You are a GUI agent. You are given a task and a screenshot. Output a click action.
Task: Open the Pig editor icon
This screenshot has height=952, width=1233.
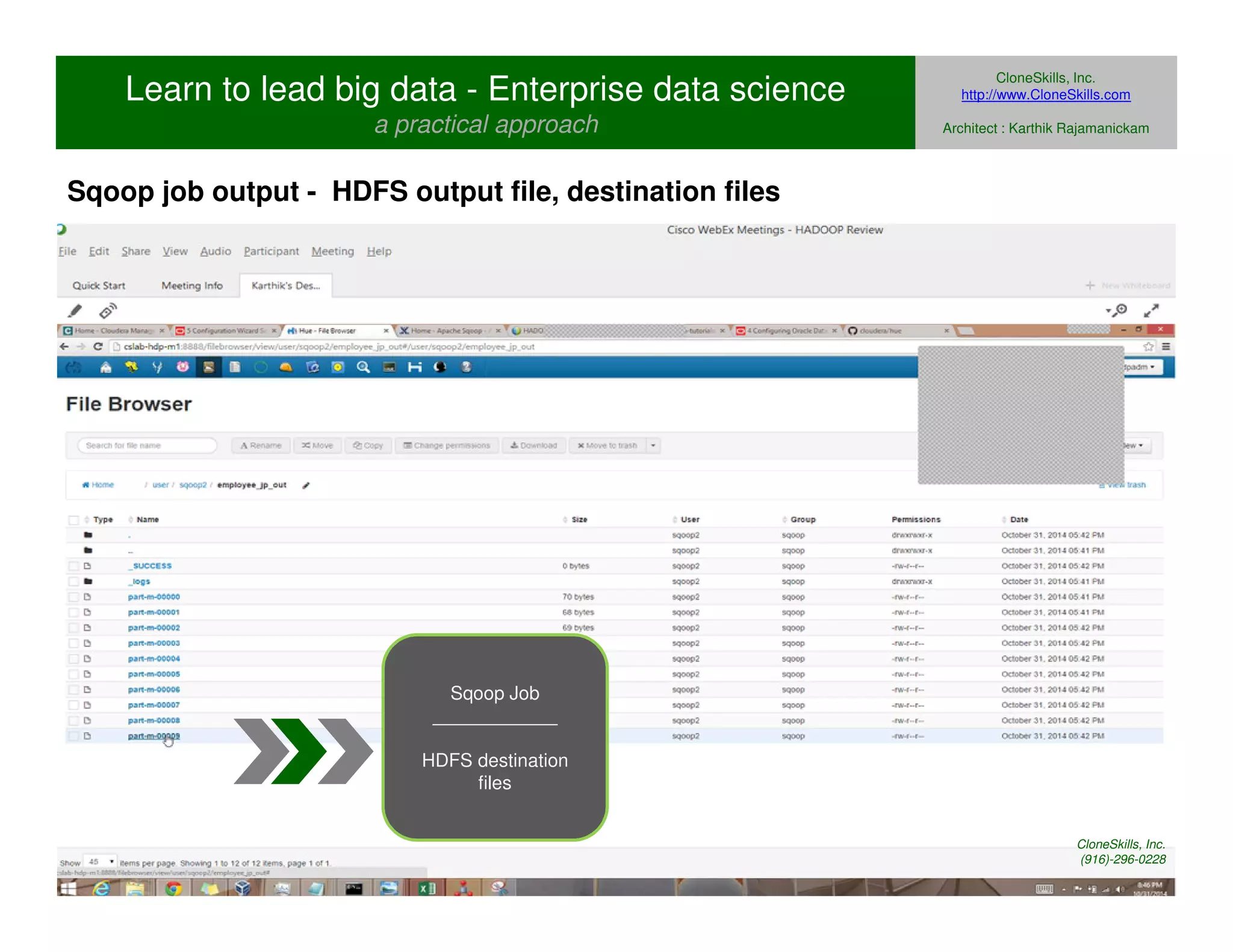pos(182,367)
